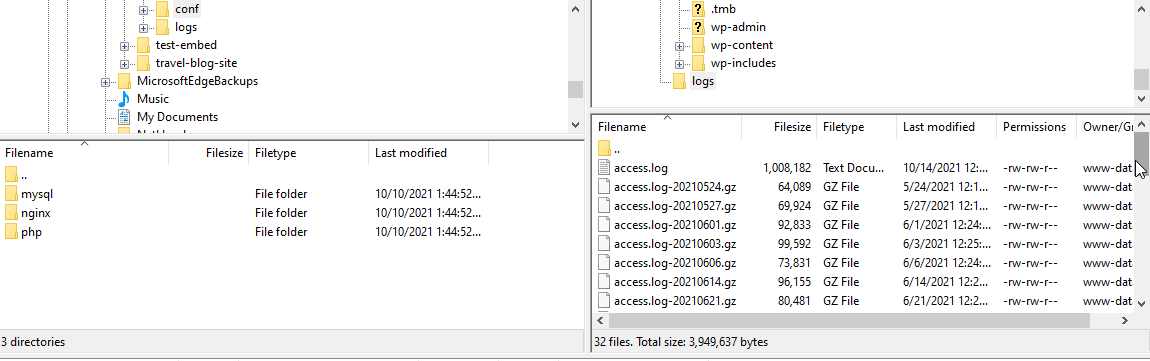
Task: Expand the conf folder tree node
Action: 144,10
